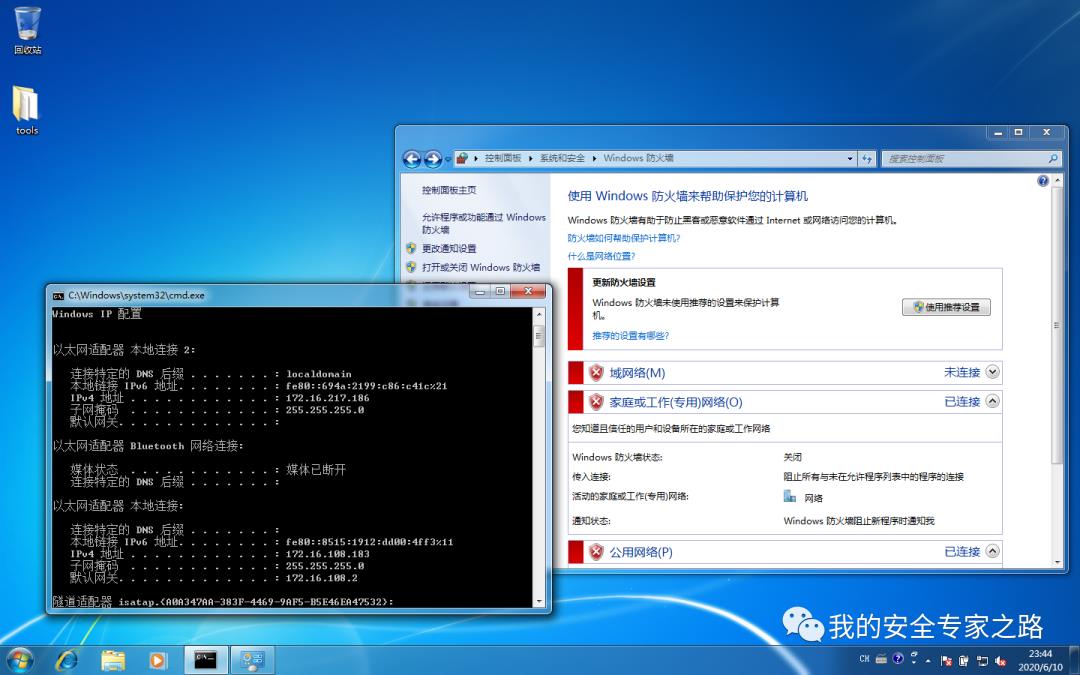
Task: Open the firewall help question mark icon
Action: [x=1043, y=180]
